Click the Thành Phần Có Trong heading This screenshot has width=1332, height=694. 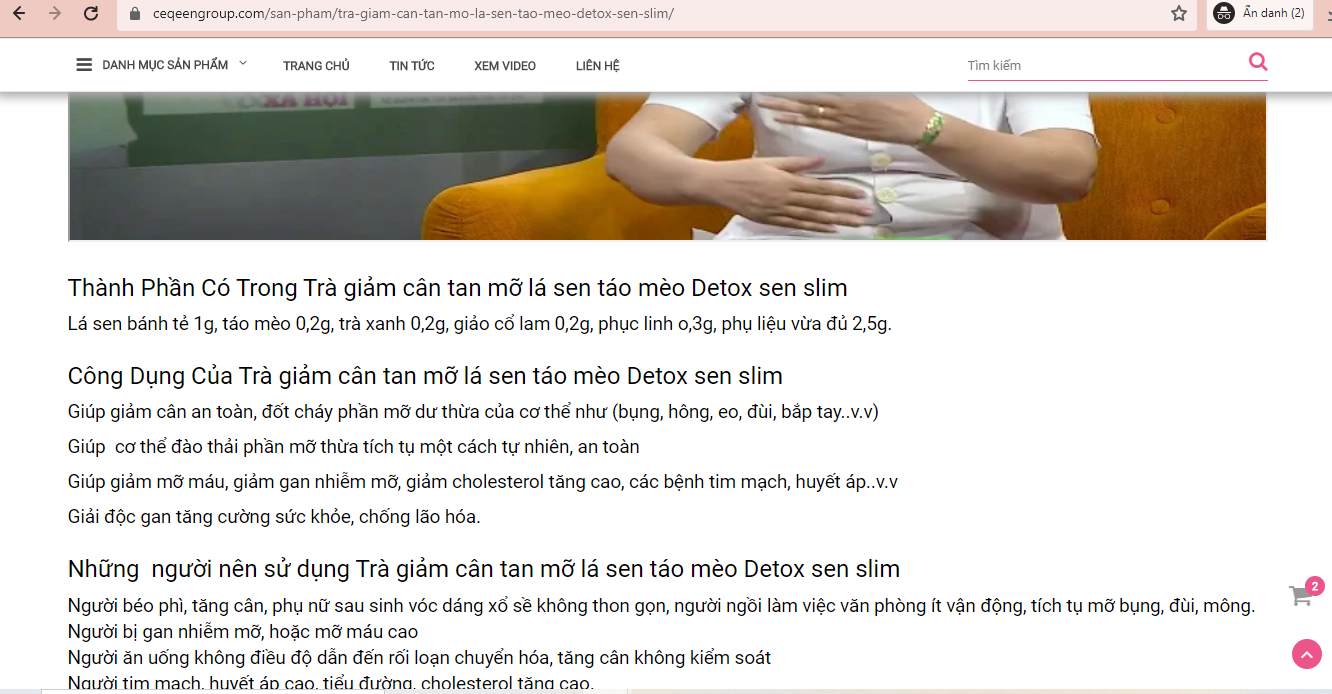coord(457,289)
